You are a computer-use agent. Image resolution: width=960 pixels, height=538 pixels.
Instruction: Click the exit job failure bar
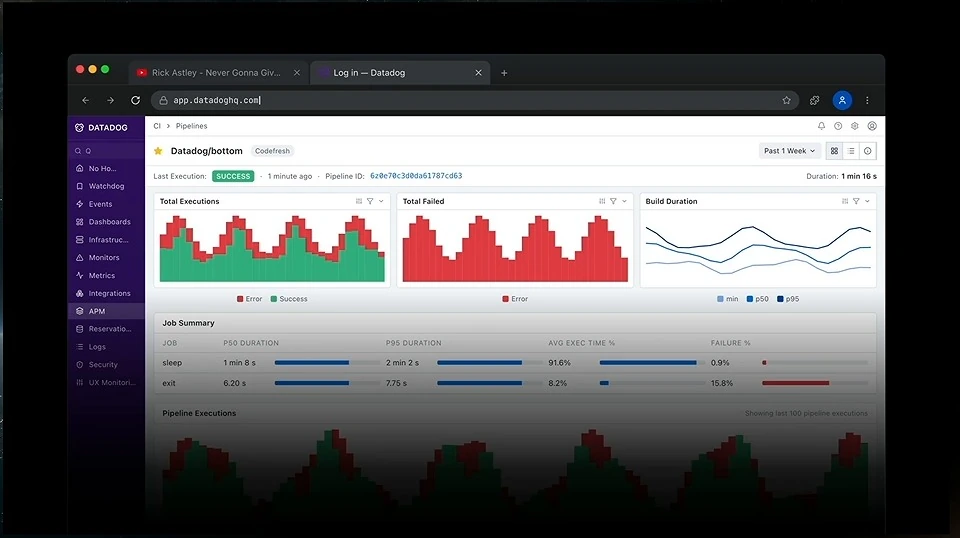tap(795, 383)
